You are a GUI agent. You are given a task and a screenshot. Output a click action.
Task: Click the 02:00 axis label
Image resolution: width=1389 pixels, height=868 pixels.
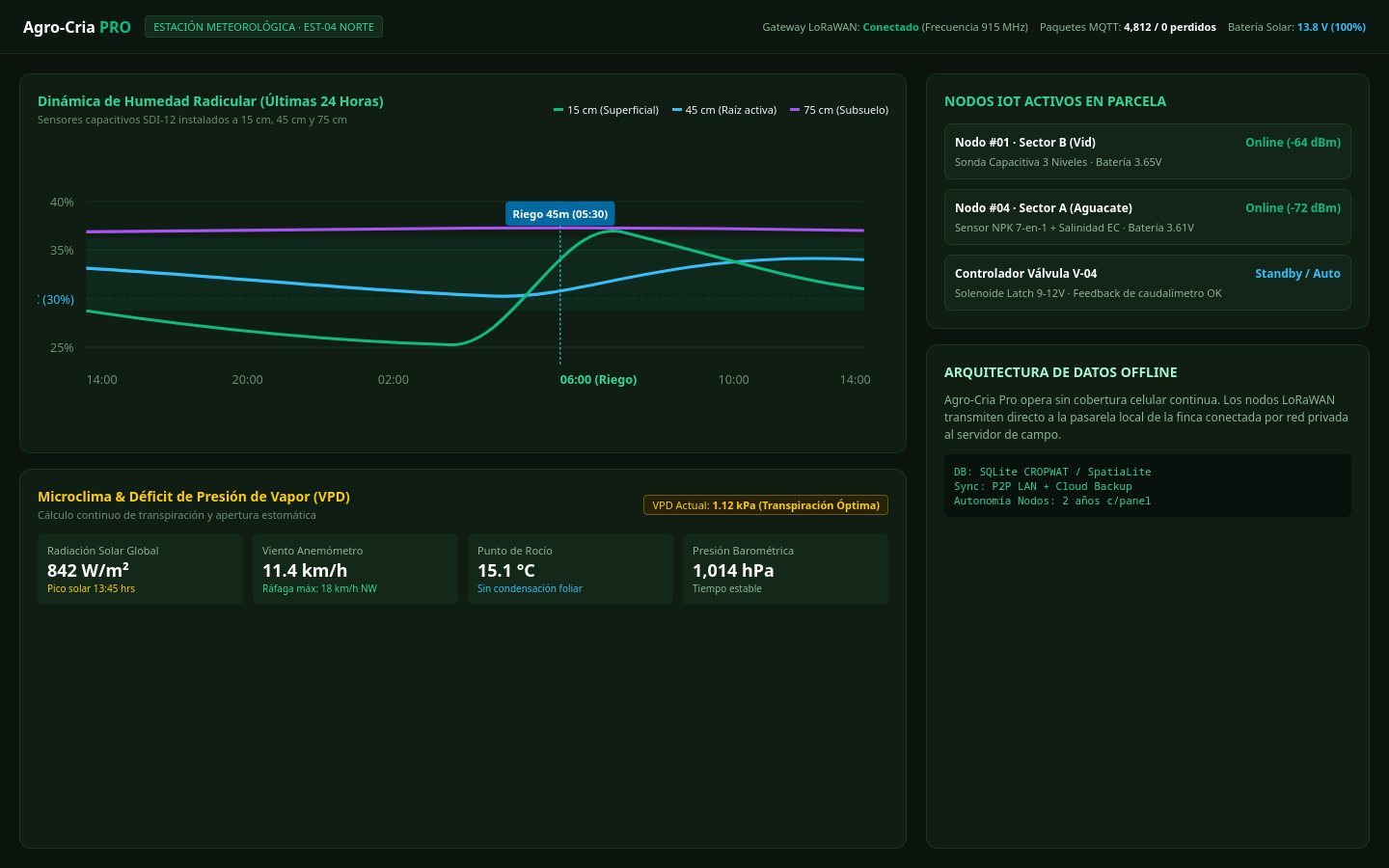tap(393, 380)
